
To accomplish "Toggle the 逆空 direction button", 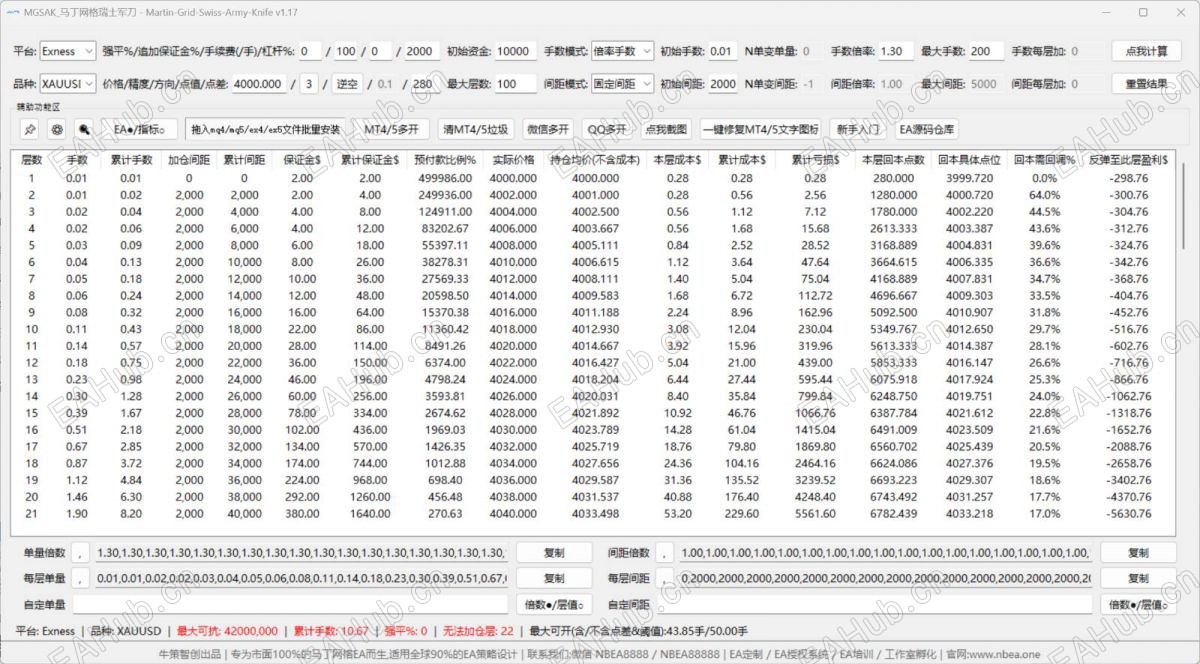I will click(346, 84).
